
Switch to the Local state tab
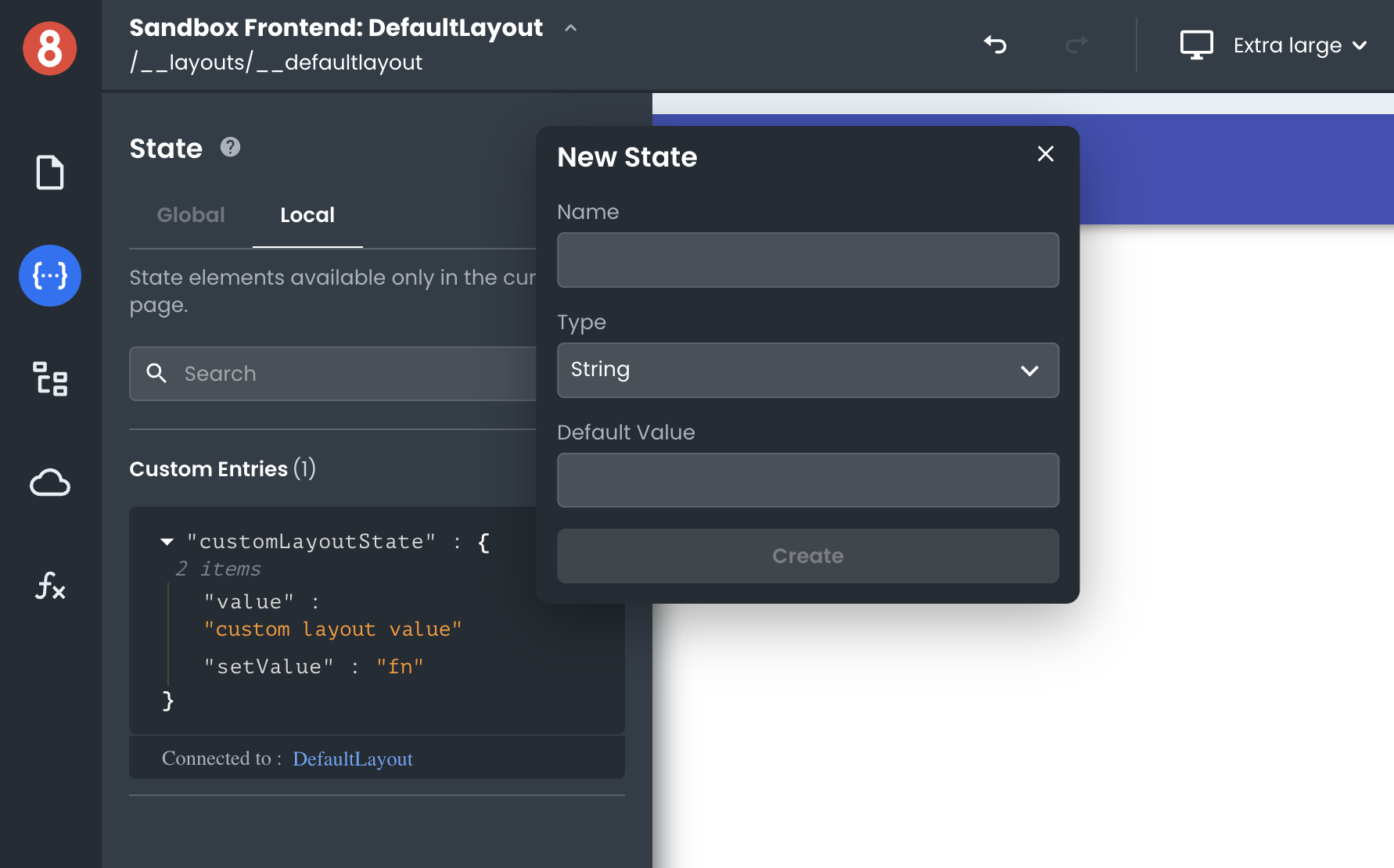[x=307, y=215]
